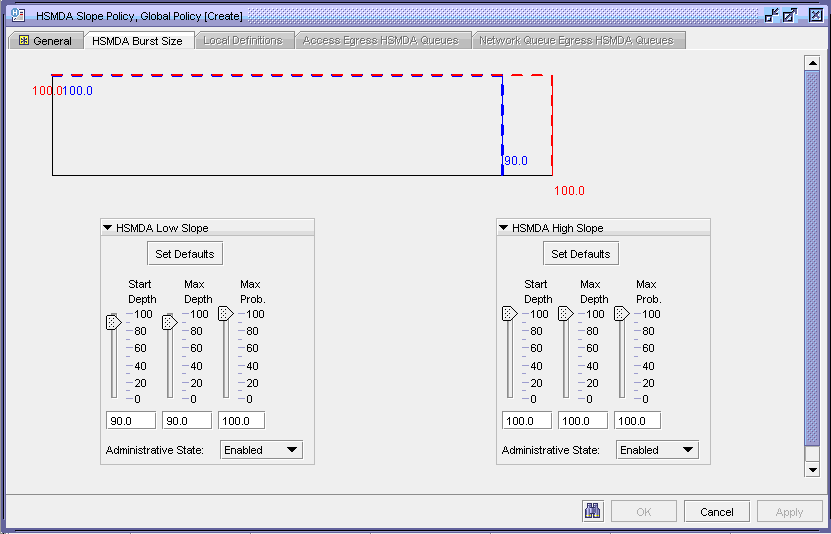
Task: Click the maximize window icon
Action: (790, 15)
